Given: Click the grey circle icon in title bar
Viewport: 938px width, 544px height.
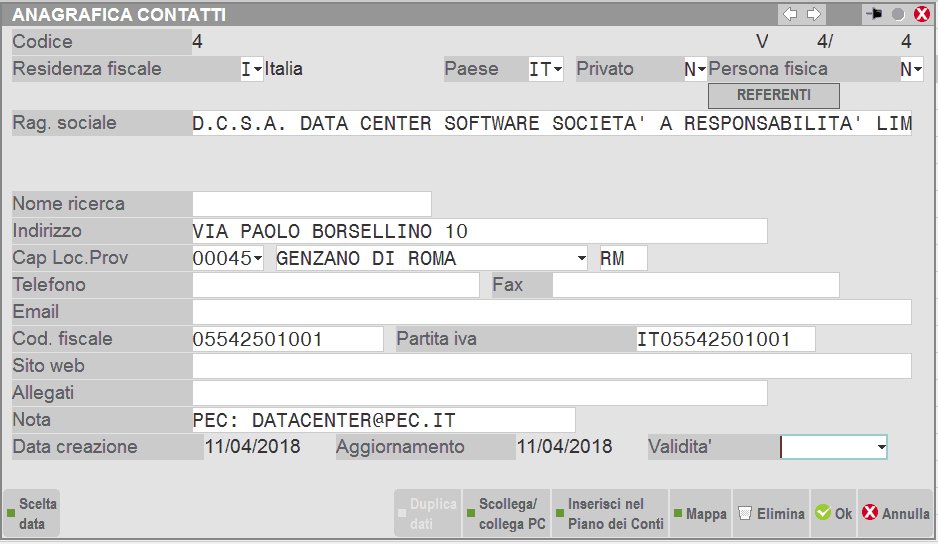Looking at the screenshot, I should 898,15.
